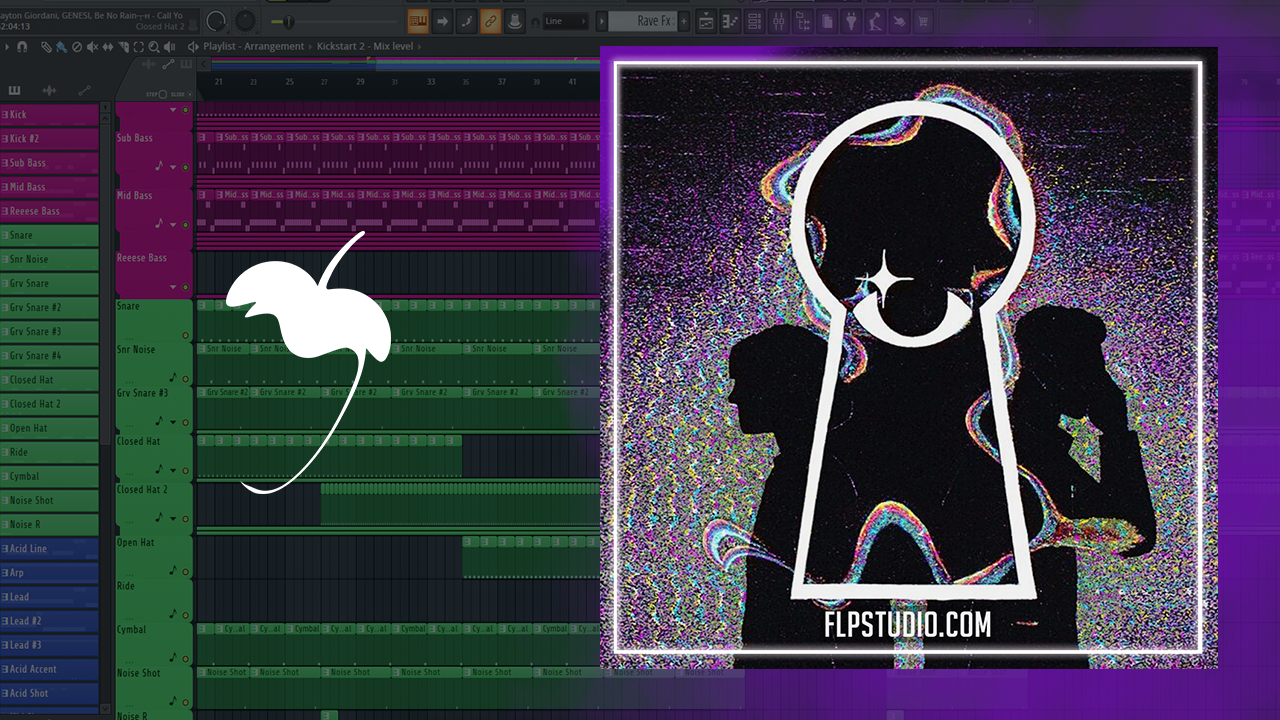Open the plugin database plug icon
1280x720 pixels.
click(851, 21)
